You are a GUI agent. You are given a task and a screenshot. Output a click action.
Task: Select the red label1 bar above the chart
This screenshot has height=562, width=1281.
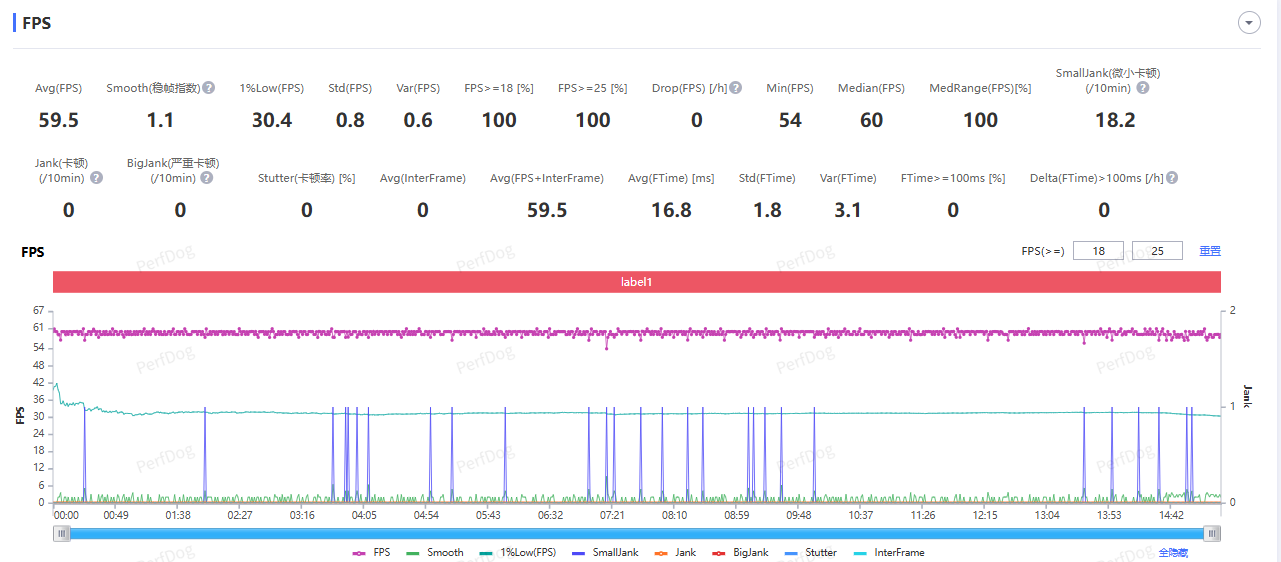(636, 282)
